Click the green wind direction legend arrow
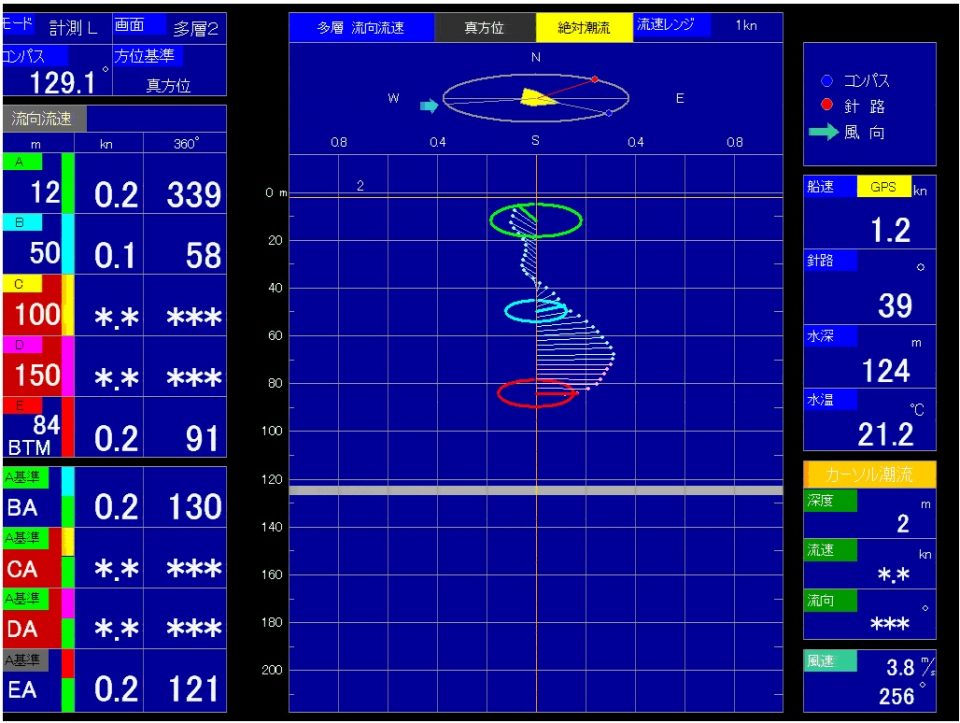The width and height of the screenshot is (960, 723). click(823, 132)
